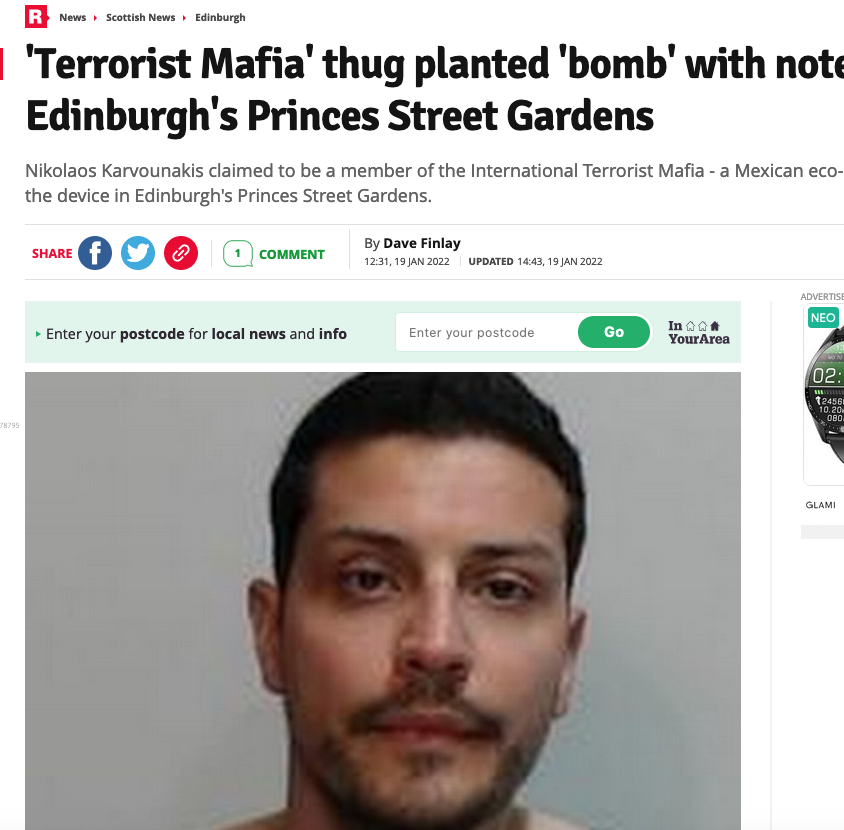Open author Dave Finlay's profile
Image resolution: width=844 pixels, height=830 pixels.
(421, 243)
